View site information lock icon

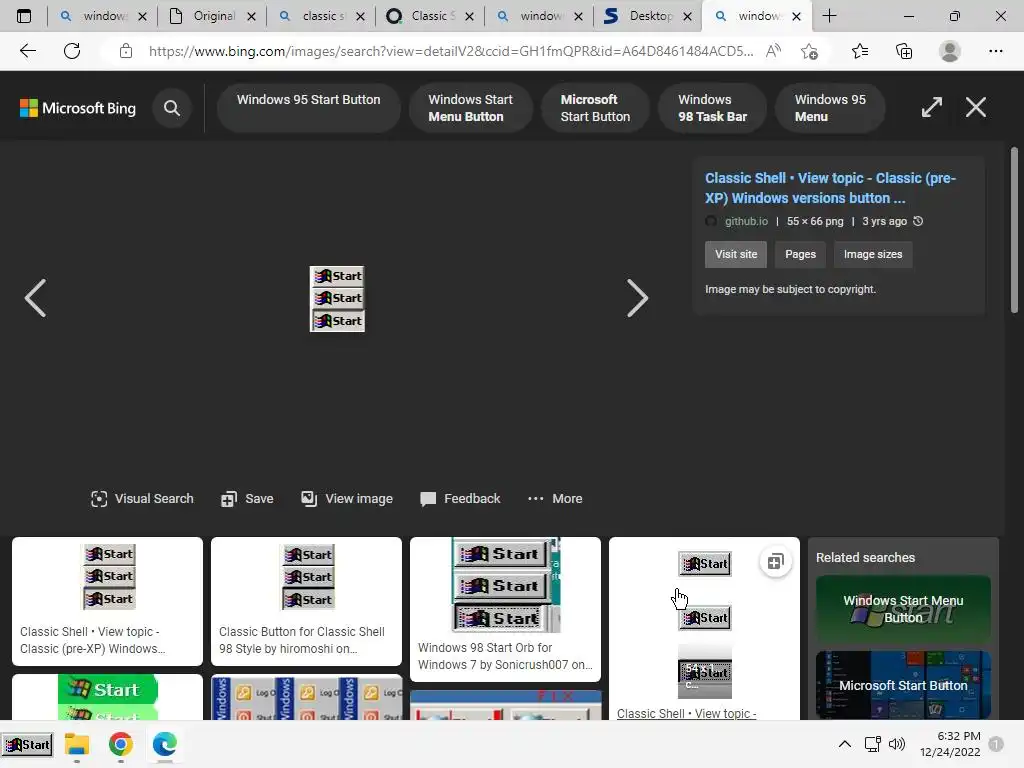pyautogui.click(x=126, y=51)
